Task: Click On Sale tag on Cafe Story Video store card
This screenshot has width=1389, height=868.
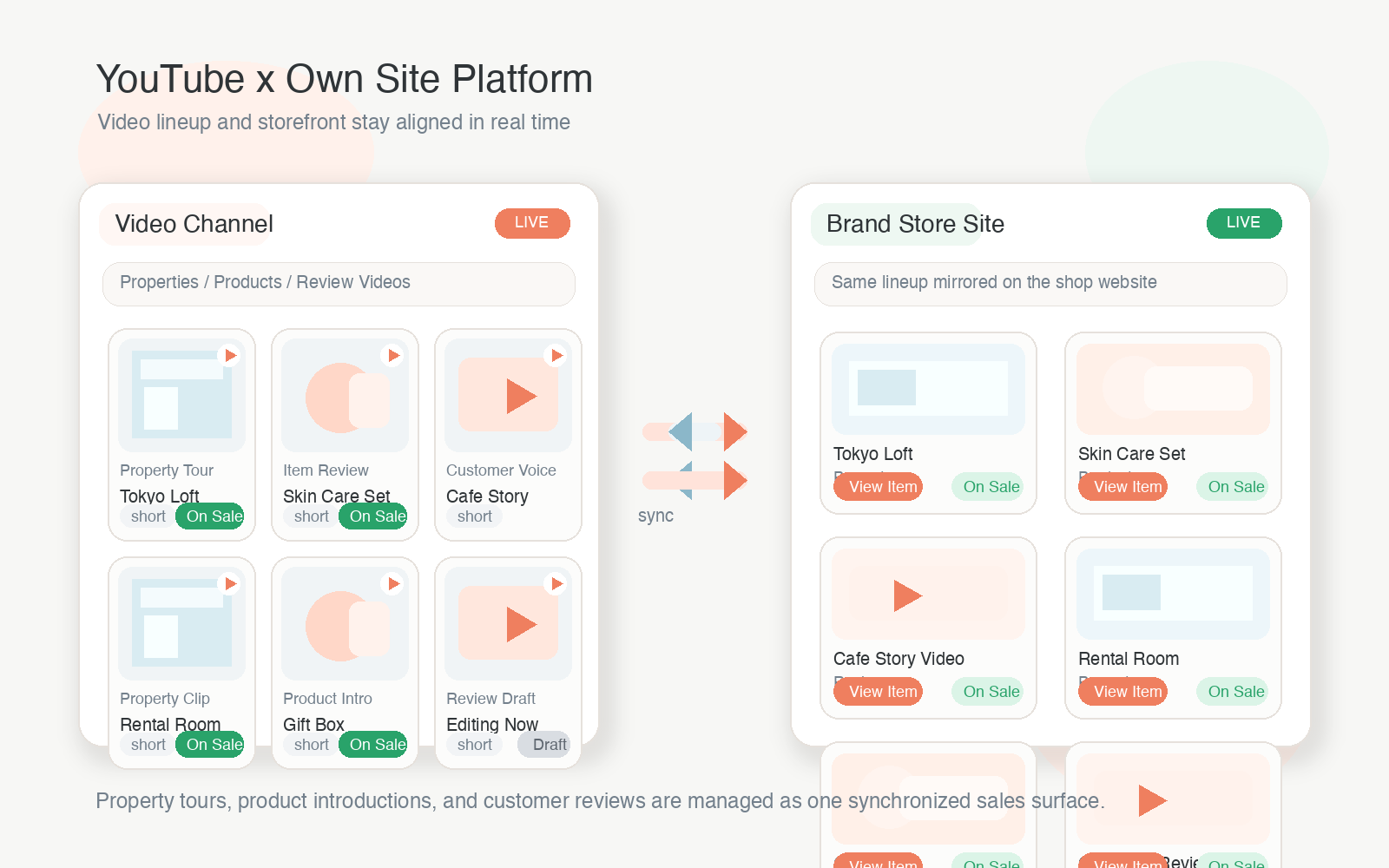Action: pos(988,692)
